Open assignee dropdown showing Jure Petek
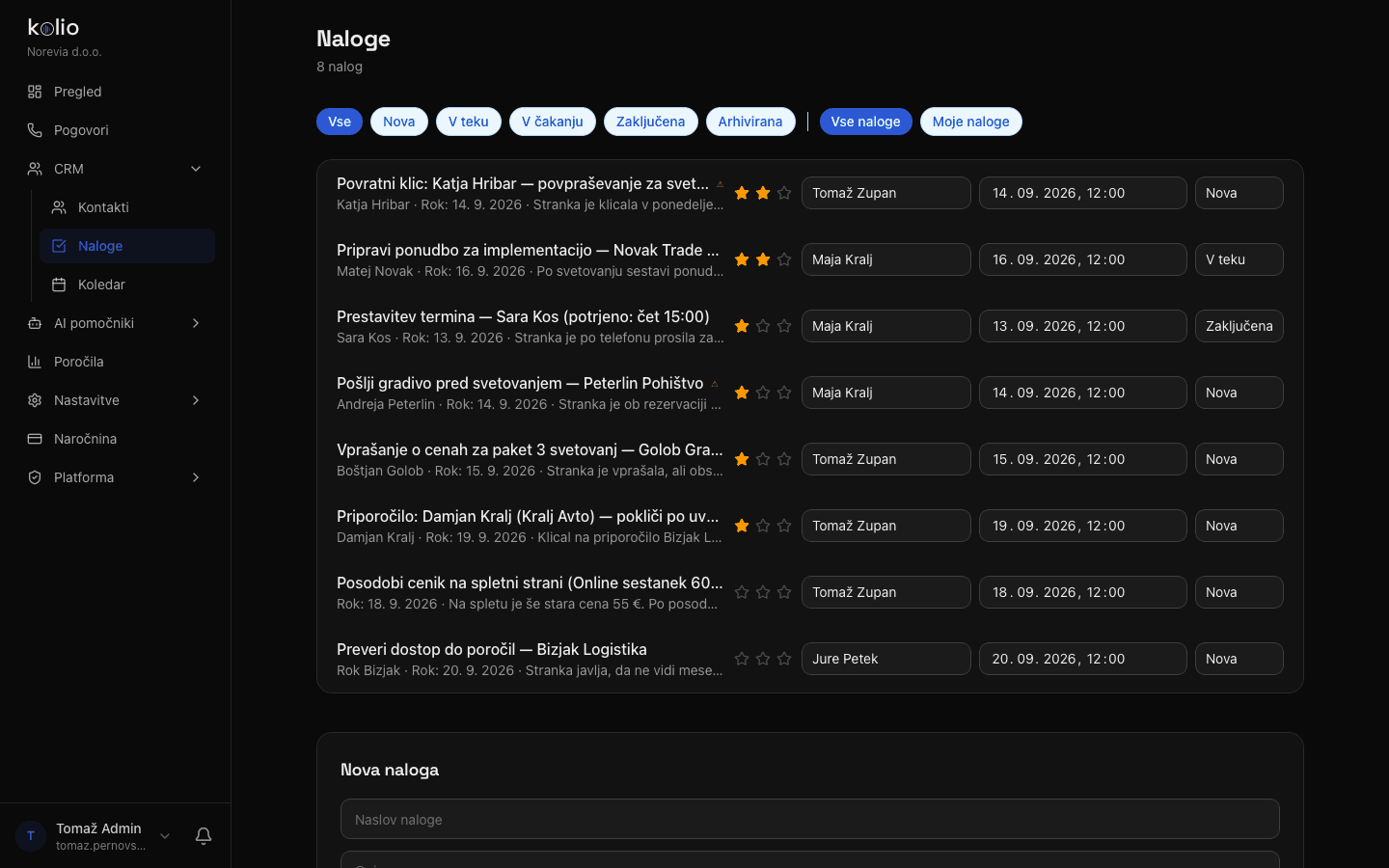 (x=885, y=659)
